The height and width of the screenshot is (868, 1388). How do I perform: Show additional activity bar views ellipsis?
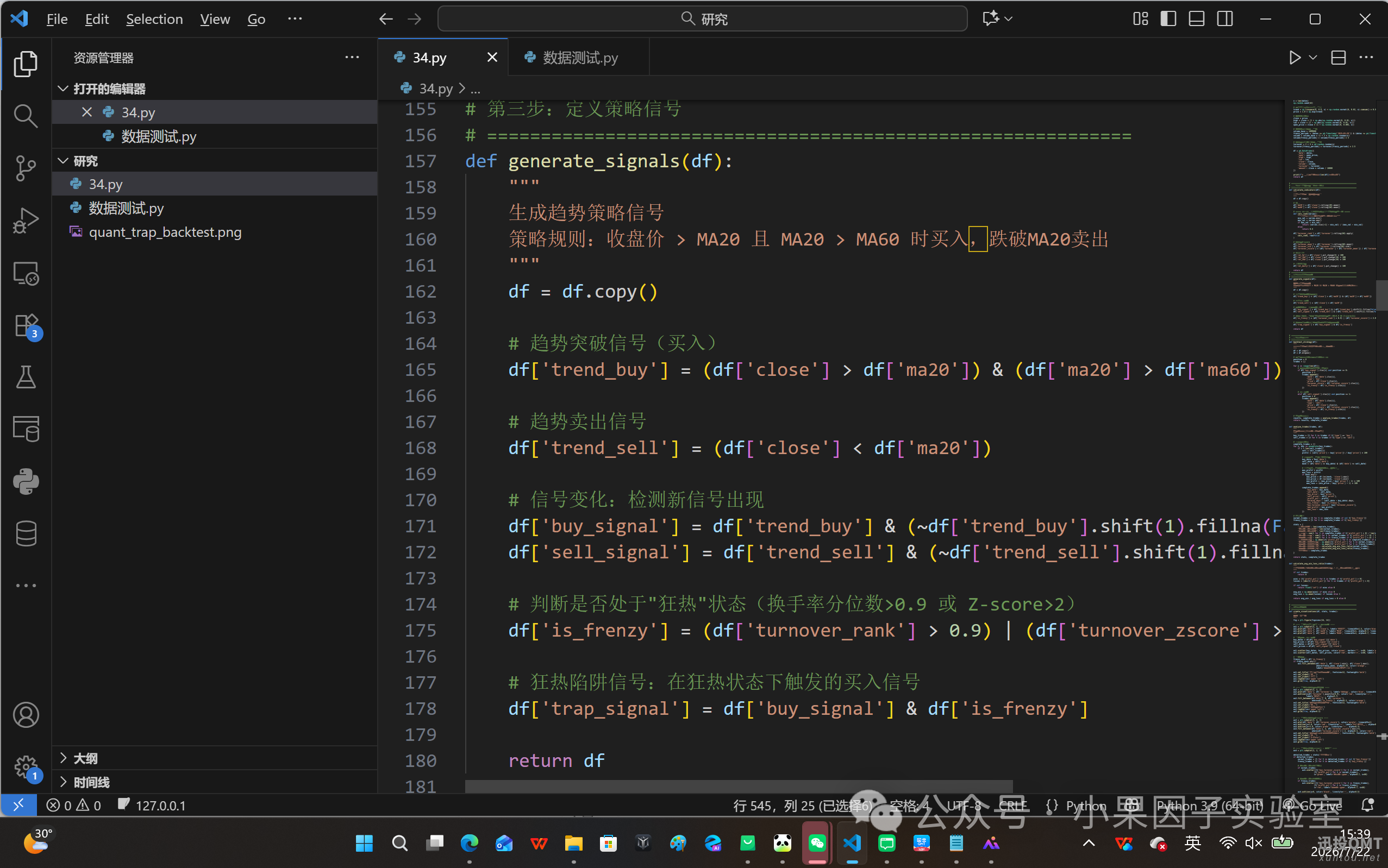click(x=26, y=586)
